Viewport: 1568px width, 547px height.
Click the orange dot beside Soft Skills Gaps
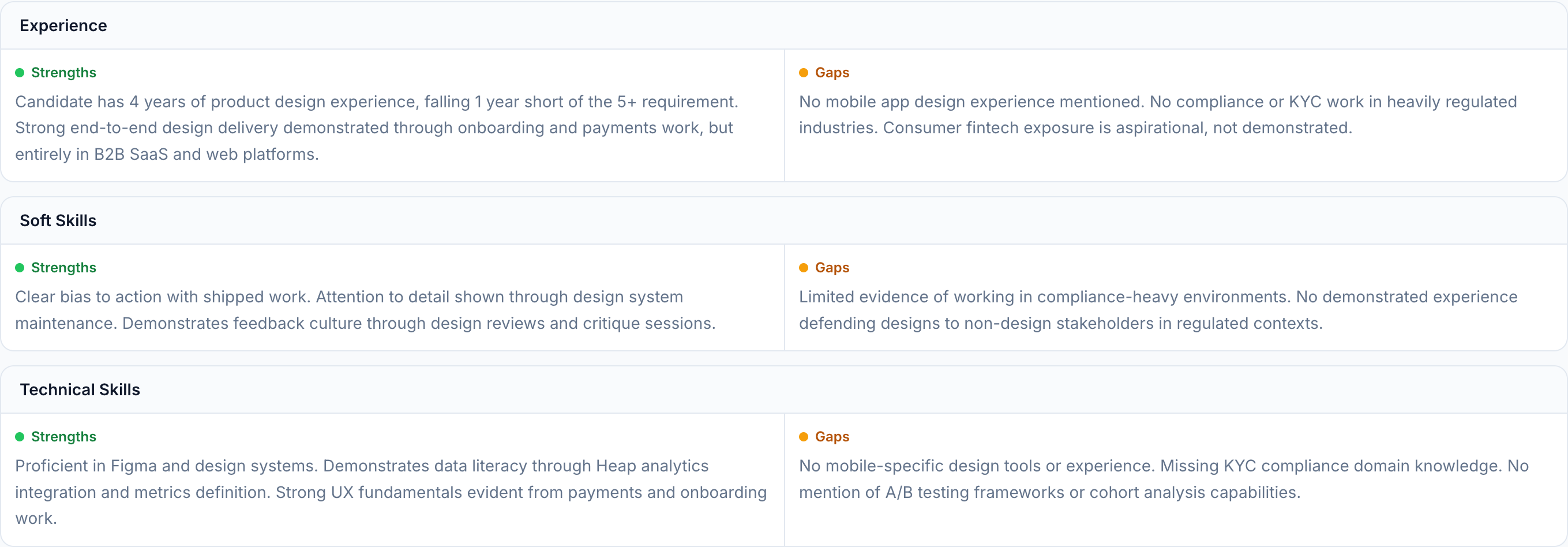click(x=804, y=268)
